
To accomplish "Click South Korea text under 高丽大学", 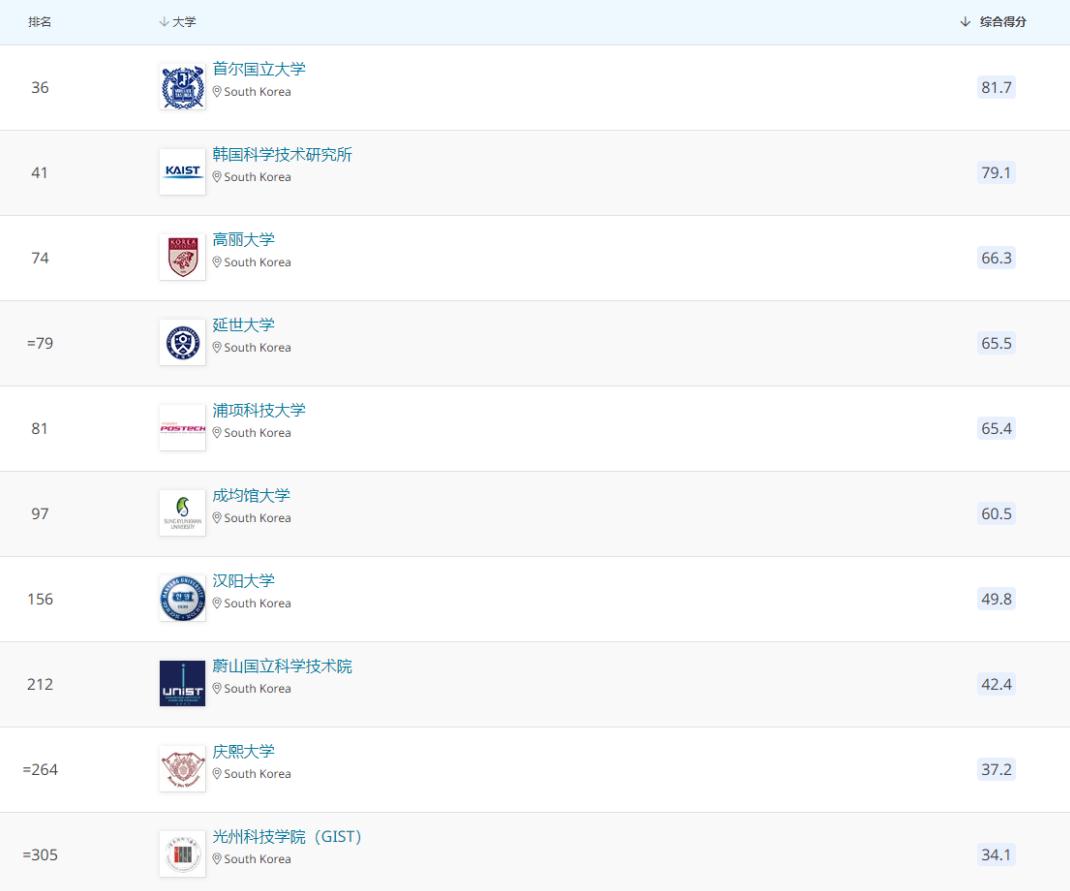I will (257, 262).
